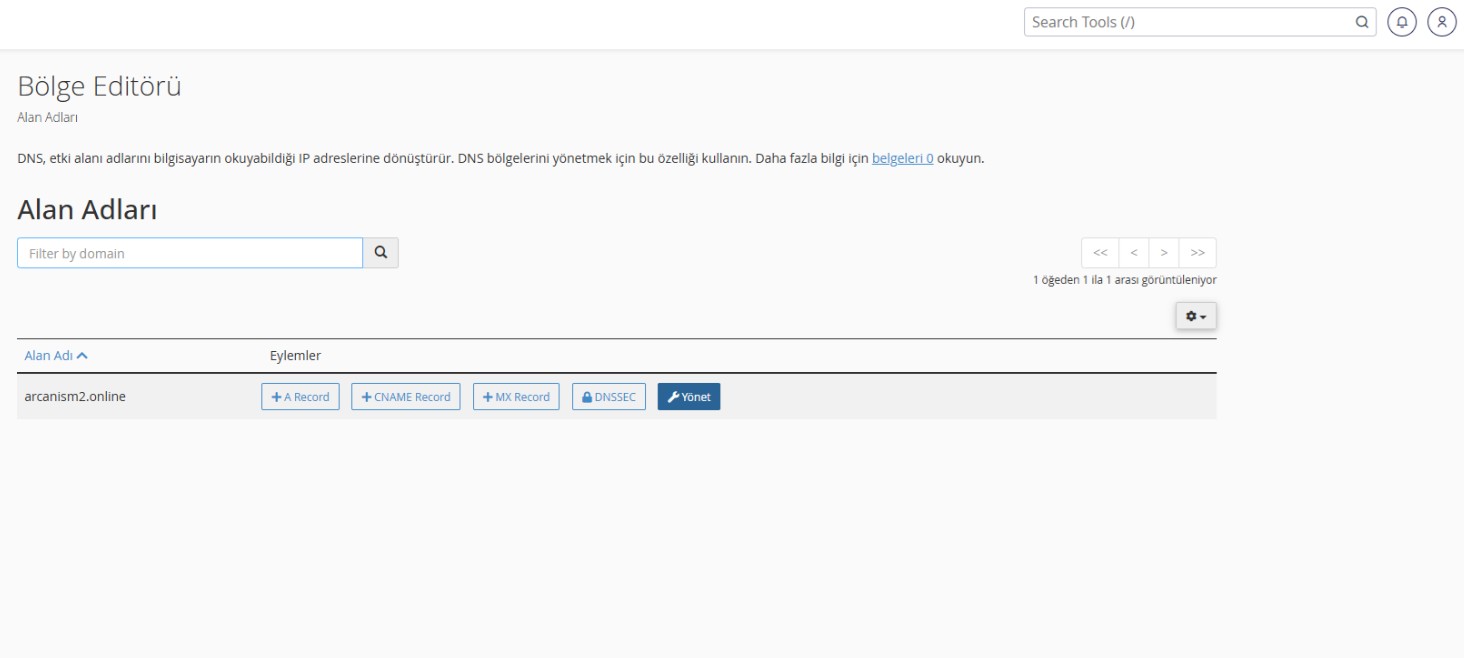This screenshot has width=1464, height=658.
Task: Go to previous page of results
Action: (x=1133, y=253)
